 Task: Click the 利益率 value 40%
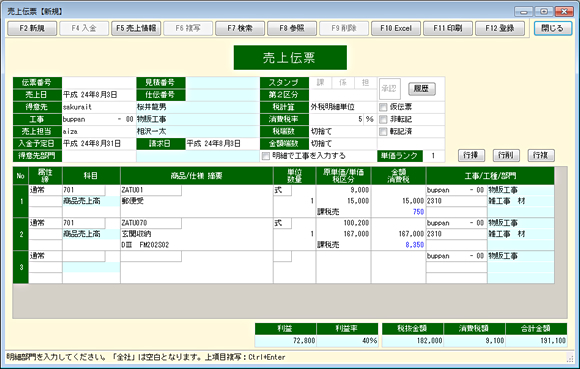[x=347, y=341]
